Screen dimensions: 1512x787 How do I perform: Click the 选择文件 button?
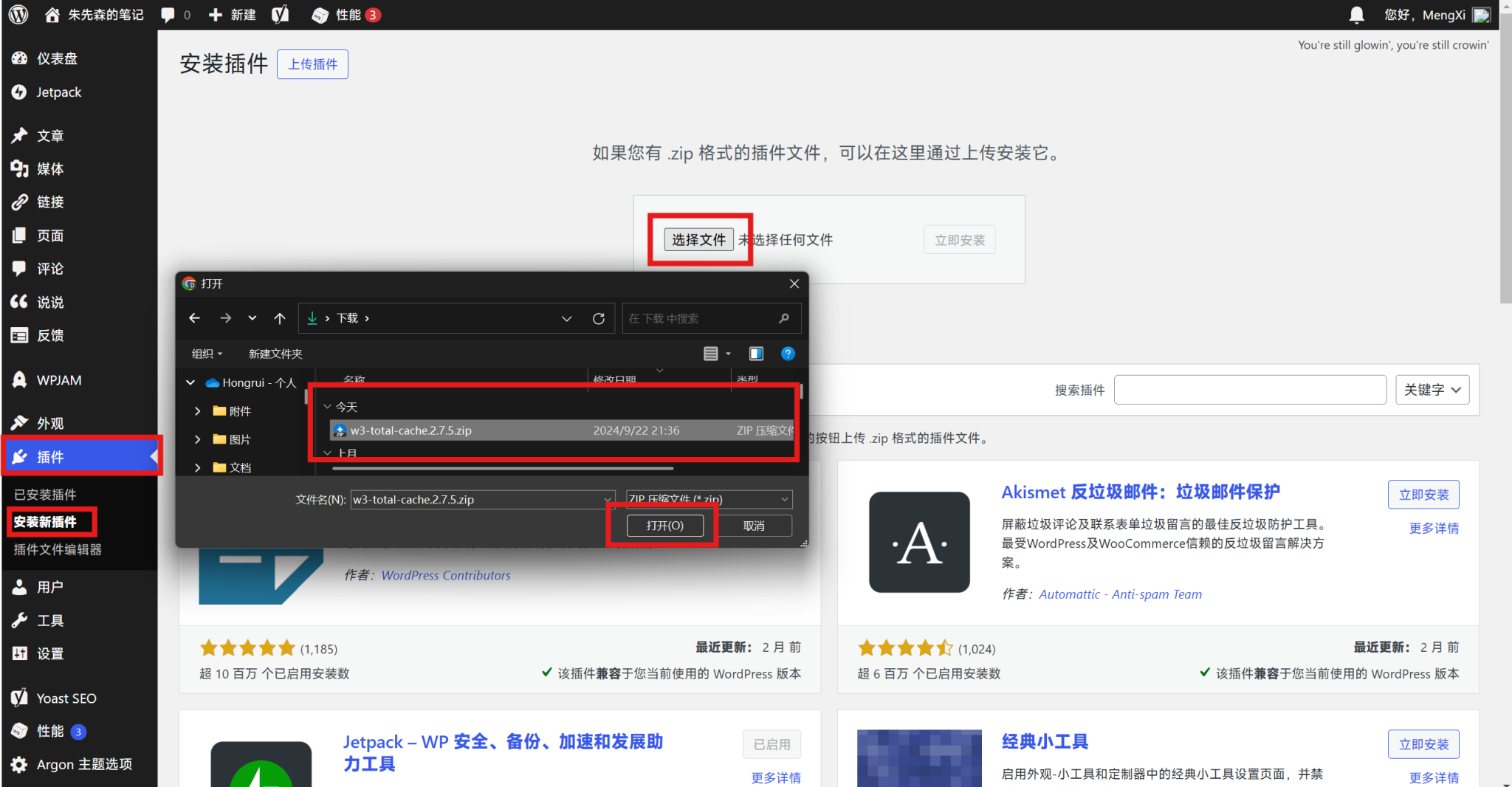coord(698,240)
